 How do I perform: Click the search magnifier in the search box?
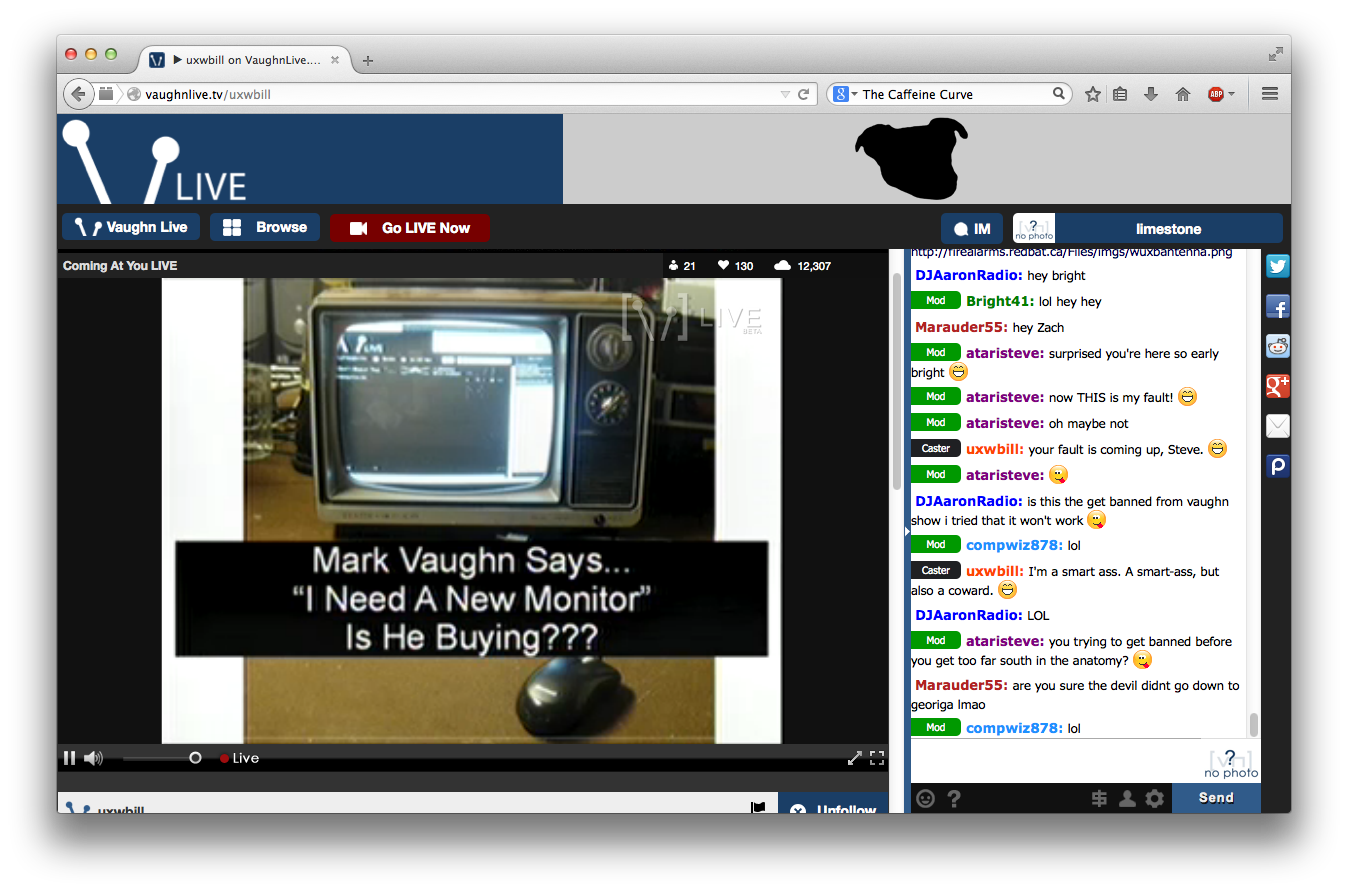click(1059, 94)
